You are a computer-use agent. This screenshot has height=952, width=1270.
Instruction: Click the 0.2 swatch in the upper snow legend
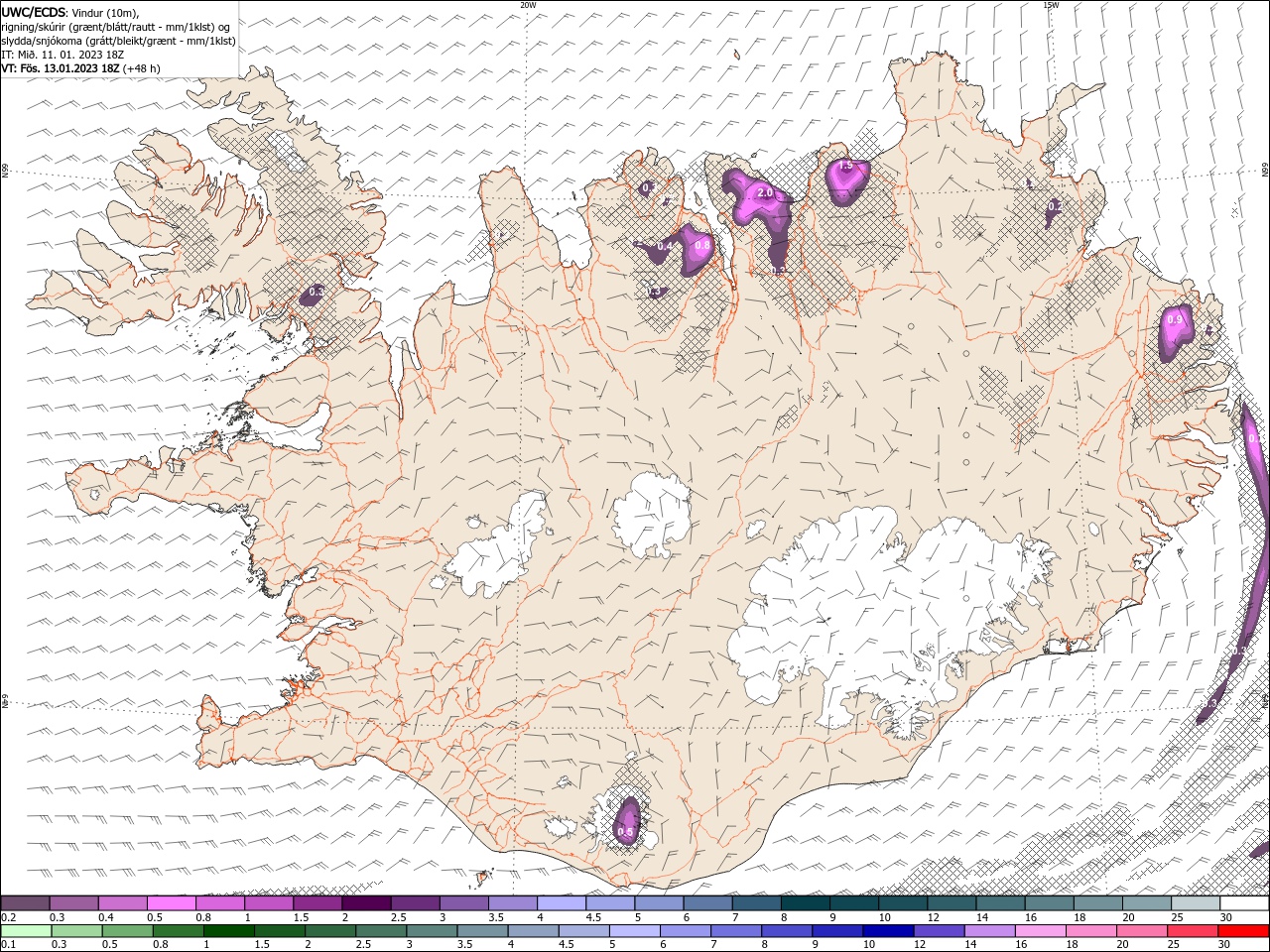[25, 903]
